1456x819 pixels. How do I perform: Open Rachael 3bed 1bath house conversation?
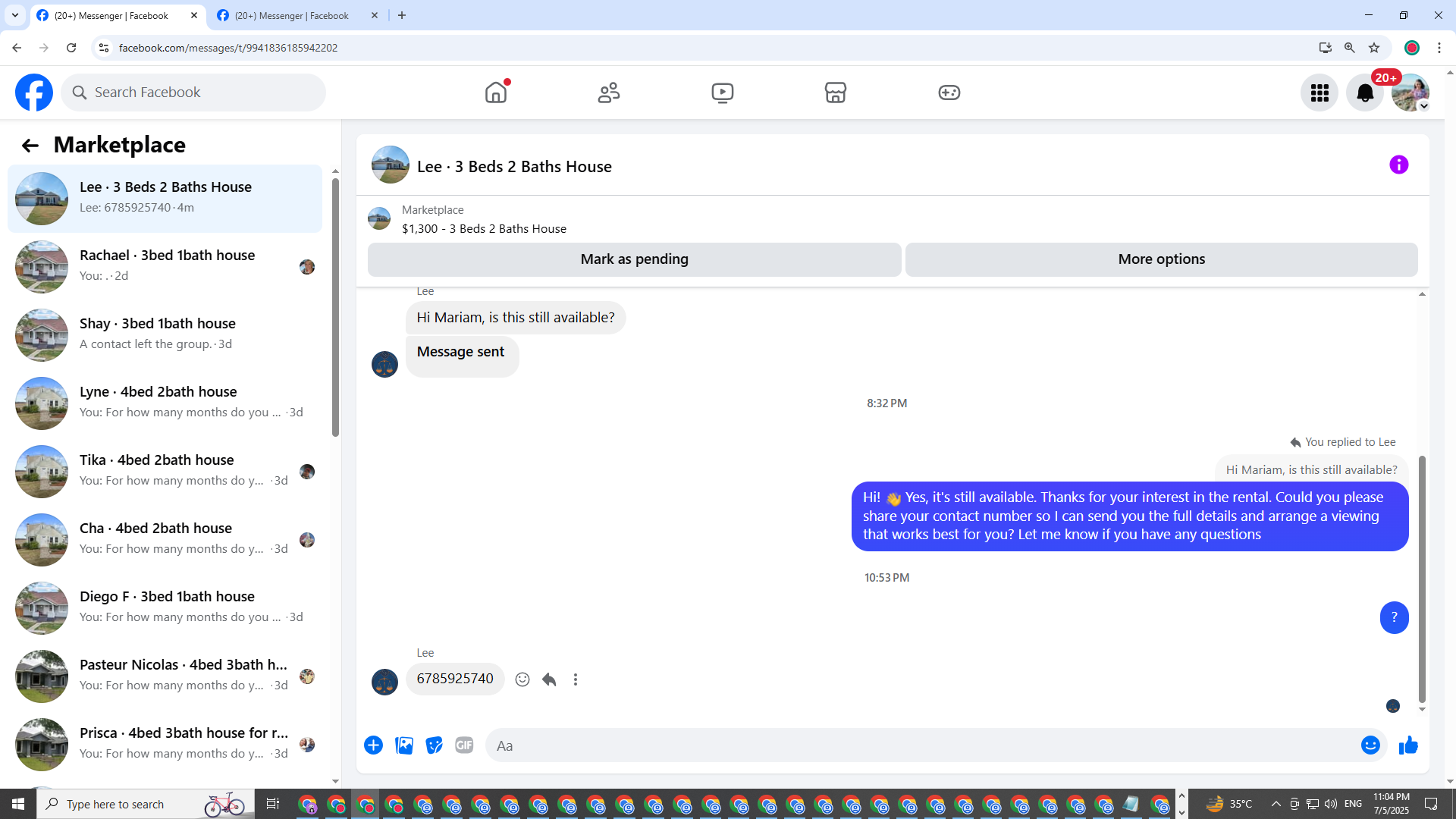click(165, 265)
